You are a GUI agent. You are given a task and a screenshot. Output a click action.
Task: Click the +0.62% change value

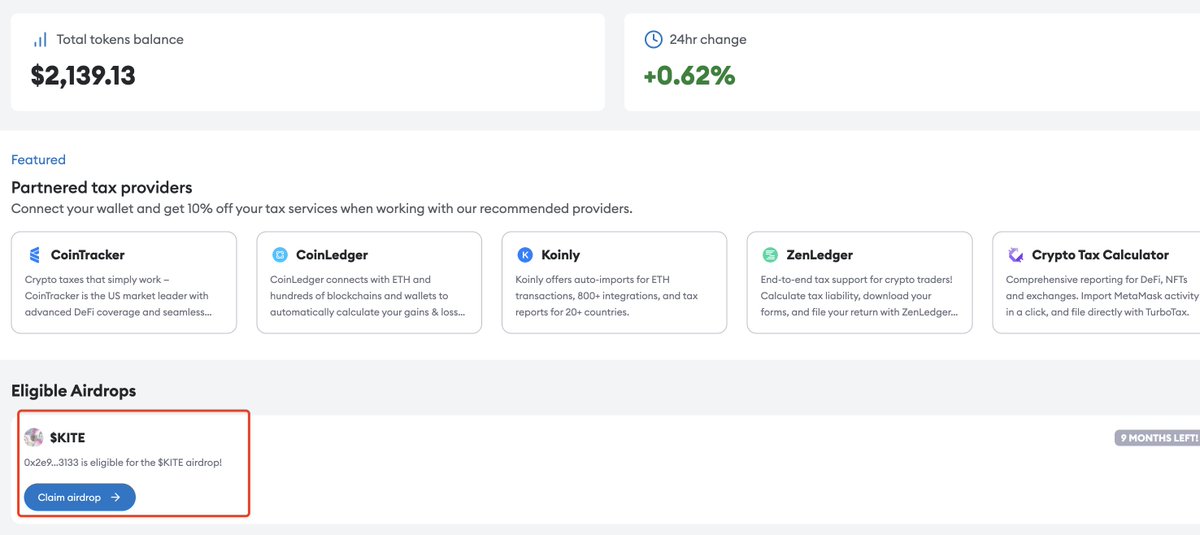tap(689, 75)
